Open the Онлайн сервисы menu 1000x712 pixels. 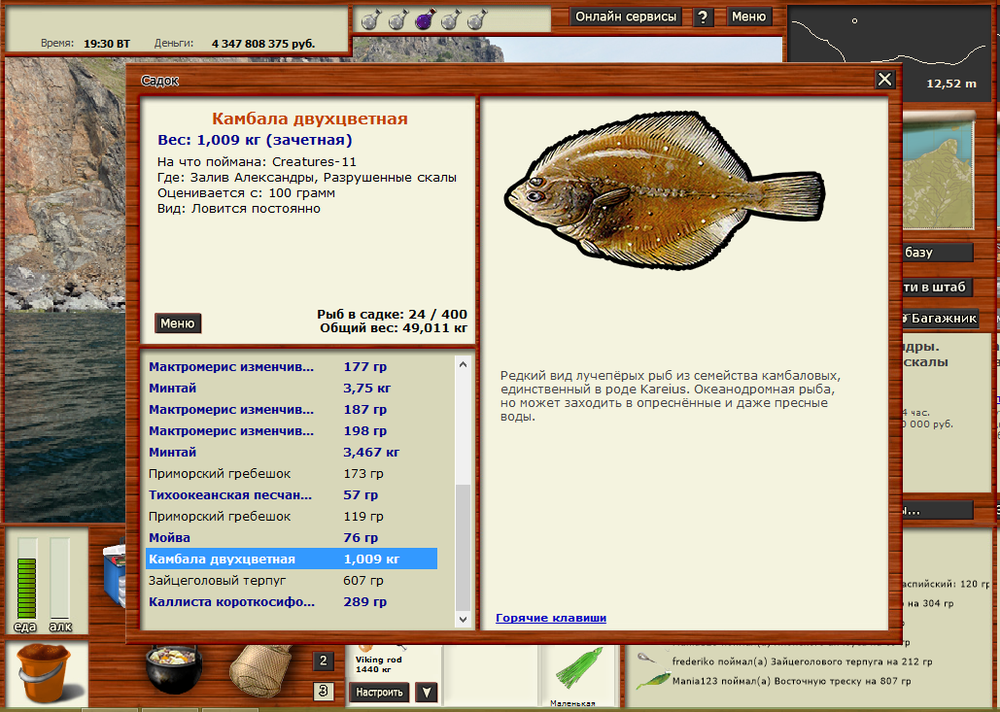(627, 17)
